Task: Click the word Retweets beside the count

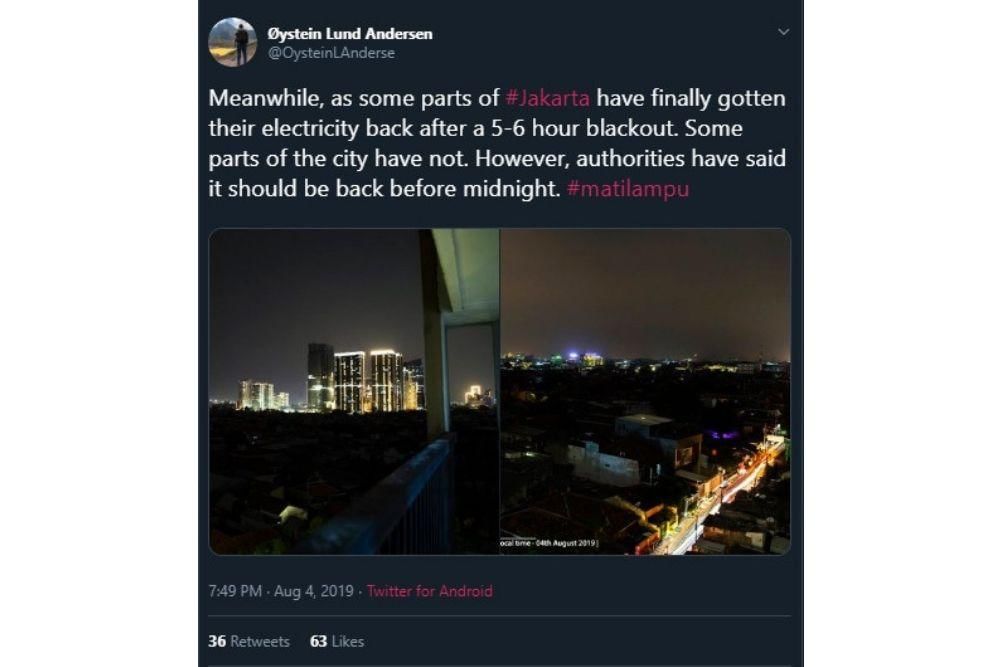Action: [x=260, y=641]
